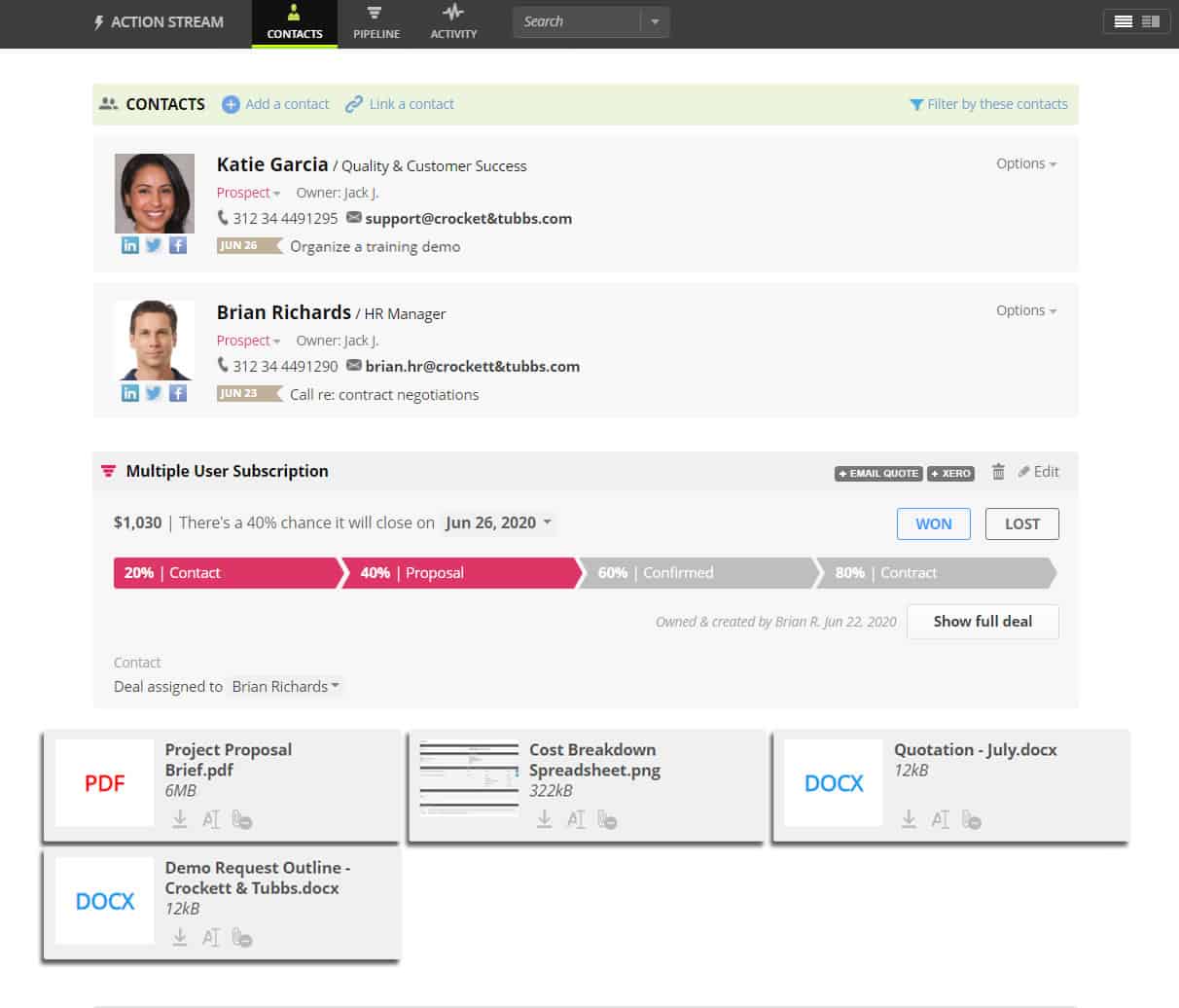Remove attachment Quotation - July.docx
Screen dimensions: 1179x1008
pyautogui.click(x=971, y=819)
